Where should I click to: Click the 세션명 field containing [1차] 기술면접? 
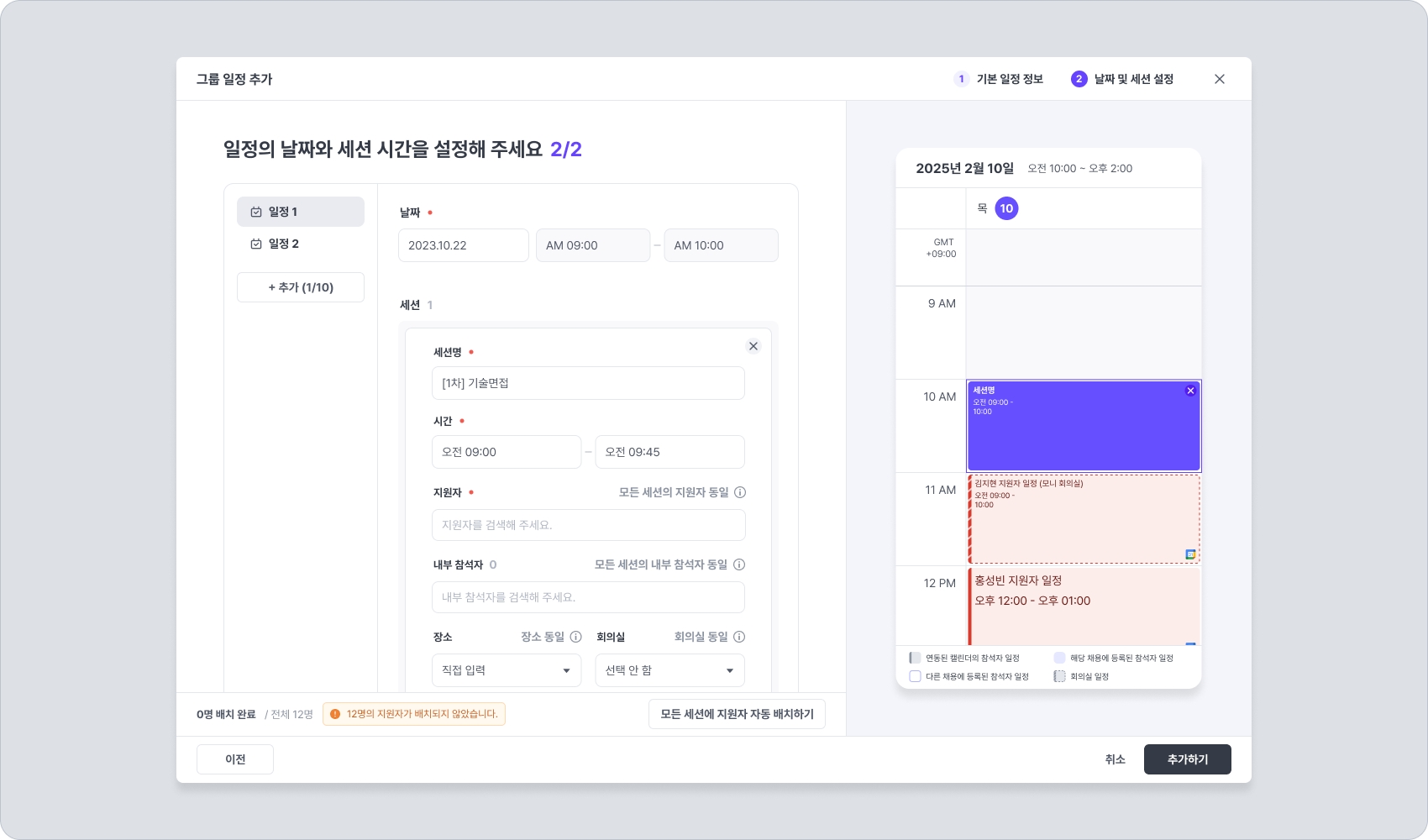point(588,383)
